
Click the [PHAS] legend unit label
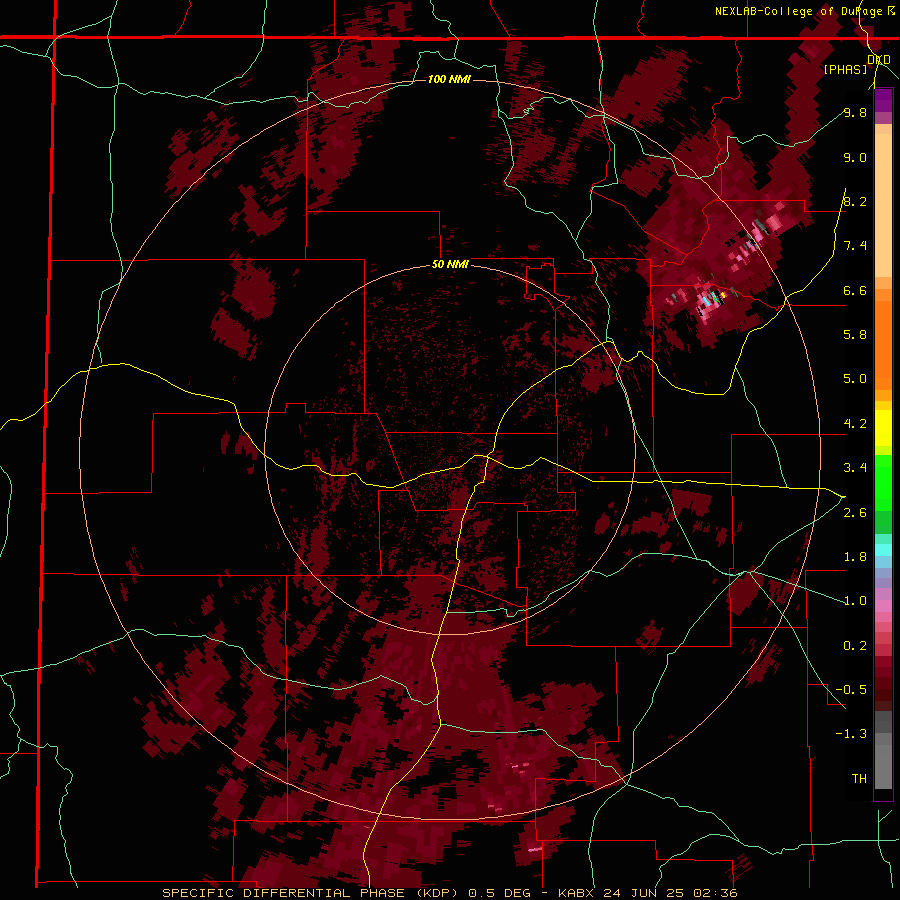[845, 69]
